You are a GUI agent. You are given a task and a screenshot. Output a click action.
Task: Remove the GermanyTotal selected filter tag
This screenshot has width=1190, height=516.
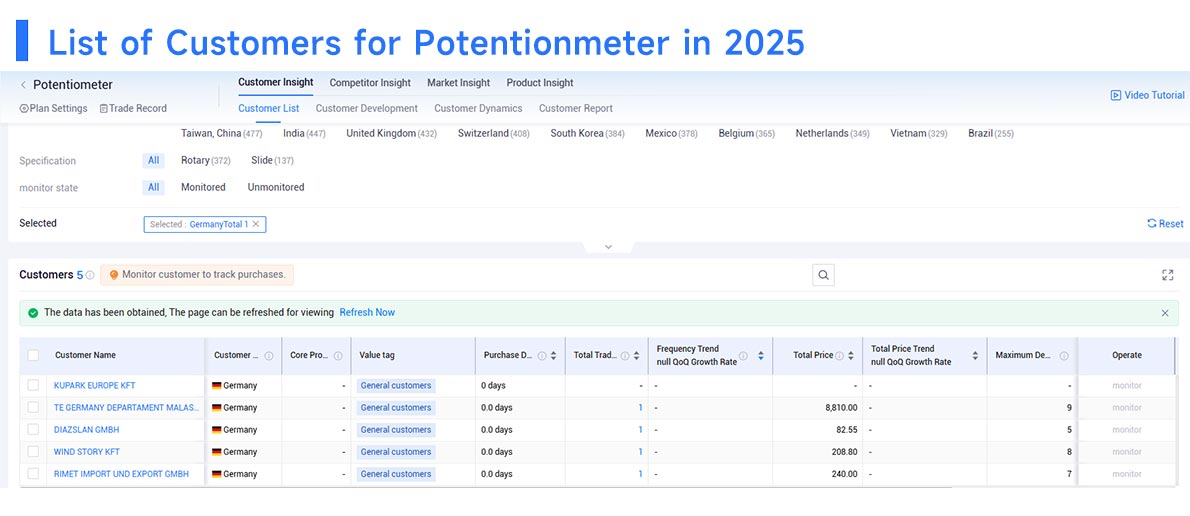tap(256, 224)
